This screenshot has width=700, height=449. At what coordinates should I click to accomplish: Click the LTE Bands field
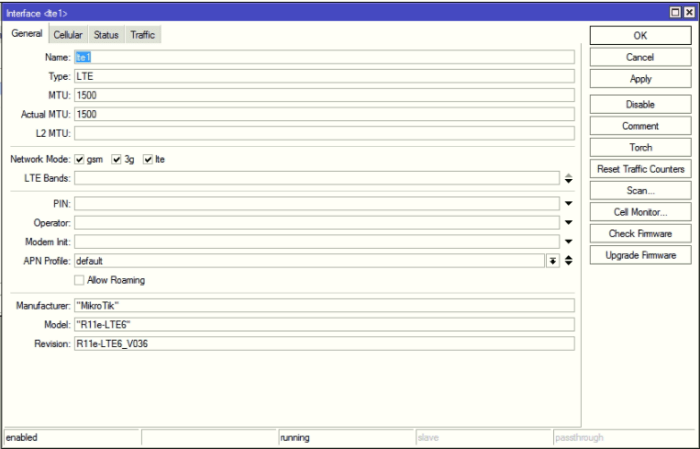[317, 178]
